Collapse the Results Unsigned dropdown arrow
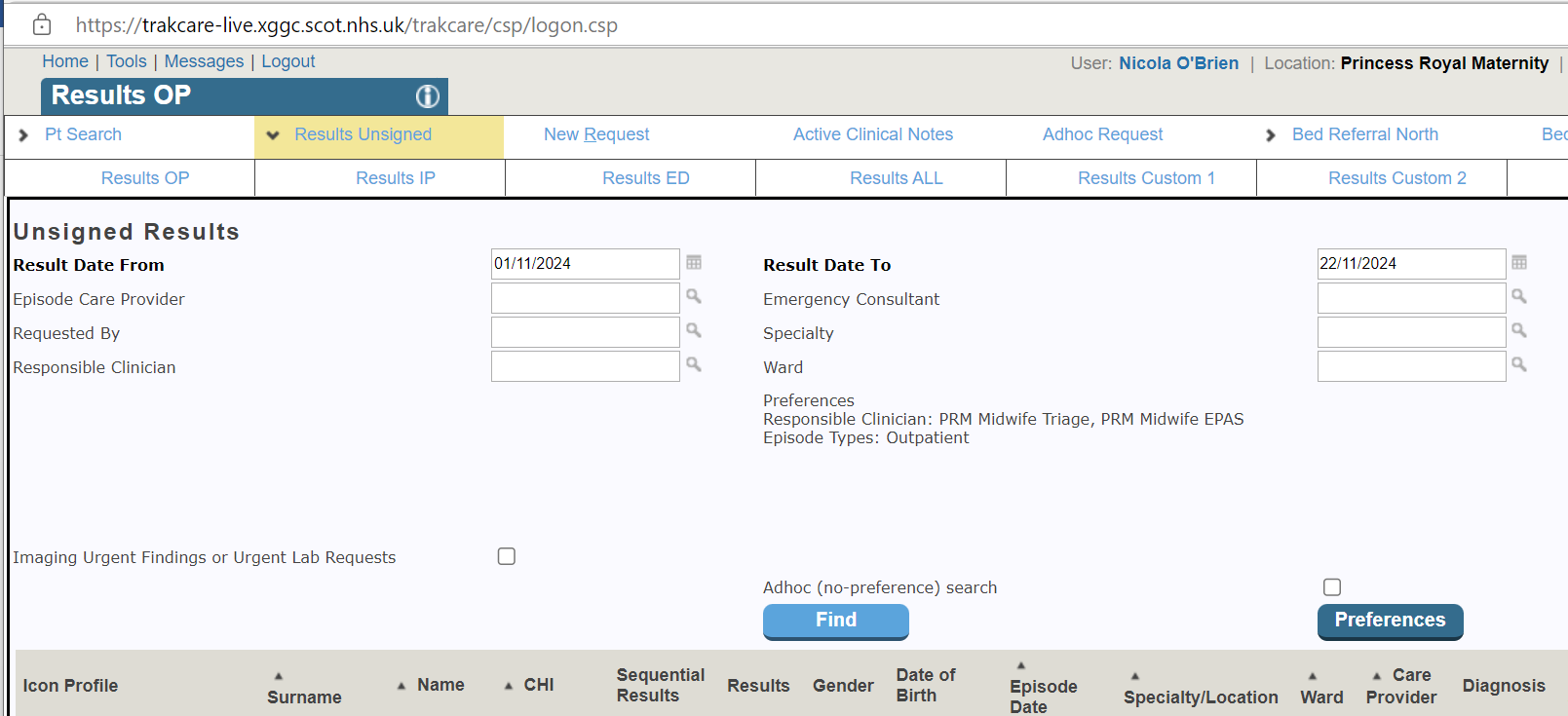This screenshot has height=716, width=1568. (x=273, y=135)
